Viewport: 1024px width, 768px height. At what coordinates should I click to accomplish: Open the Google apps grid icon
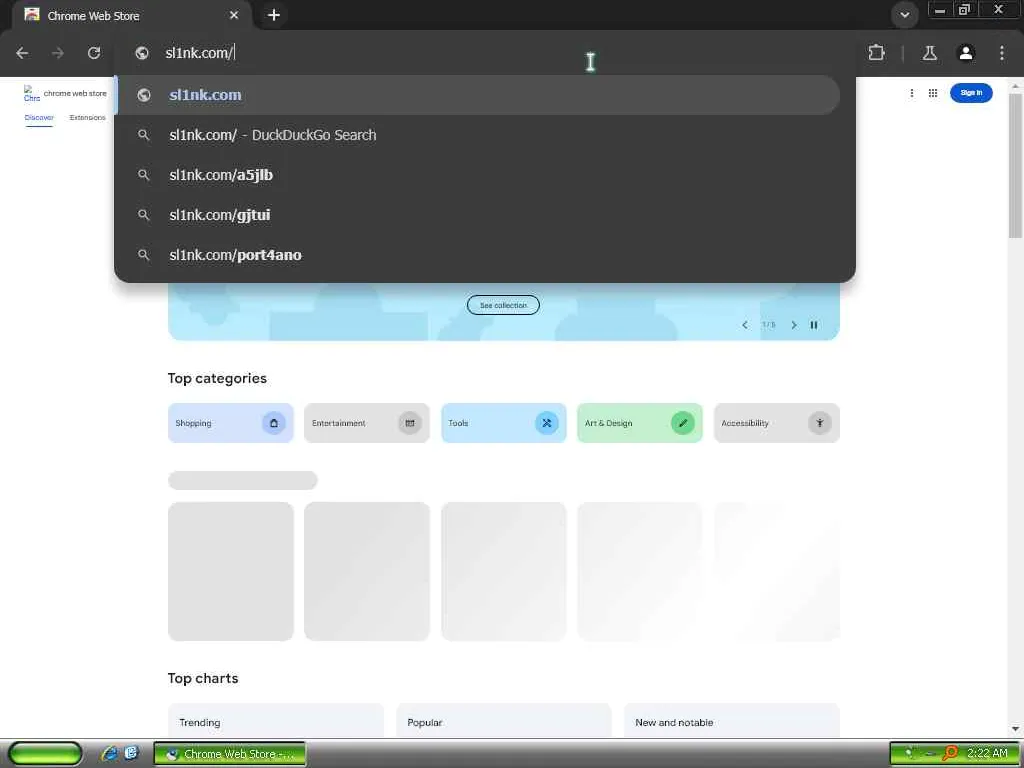933,93
